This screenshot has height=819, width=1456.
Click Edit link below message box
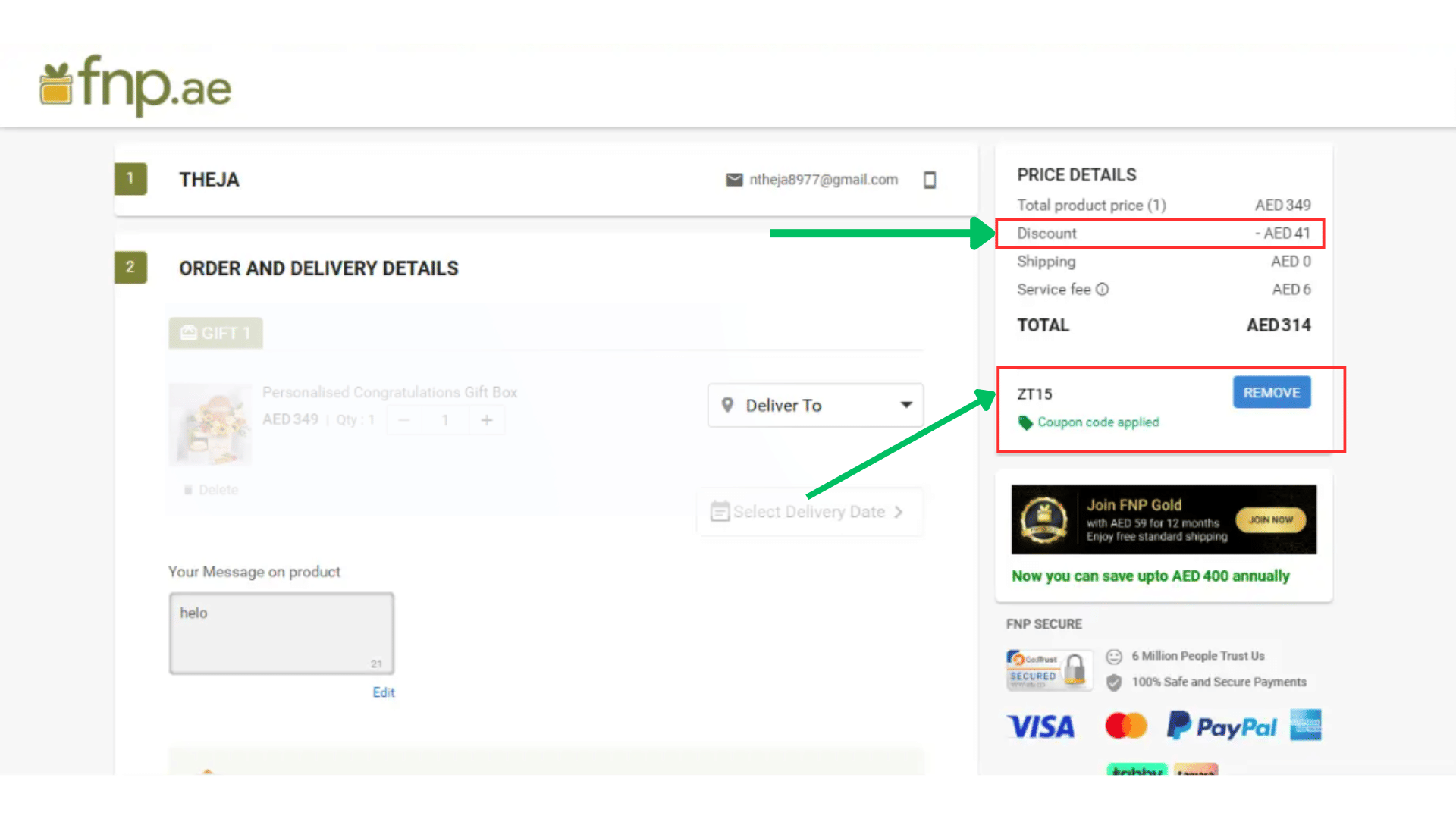[x=383, y=692]
